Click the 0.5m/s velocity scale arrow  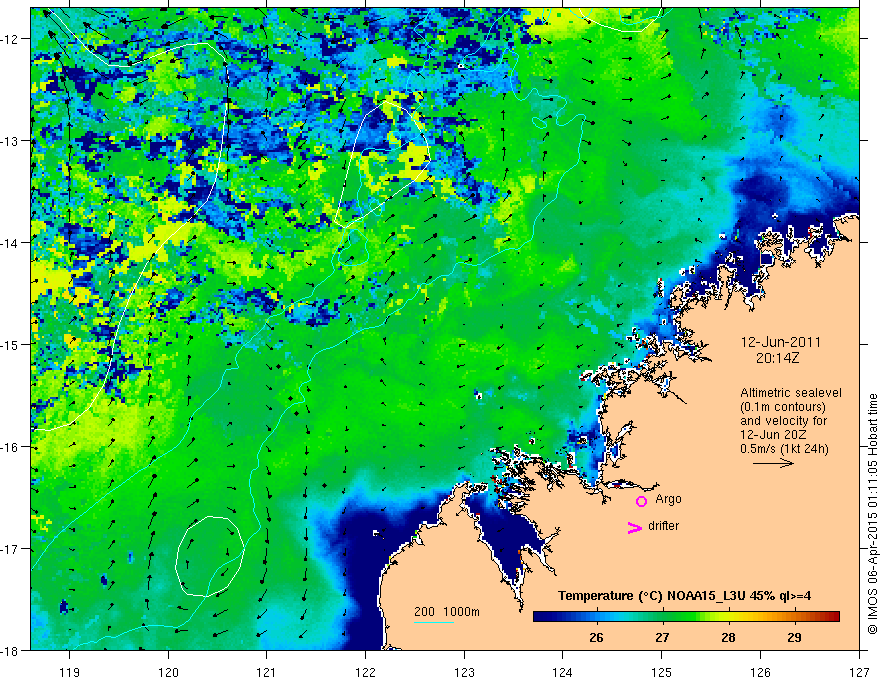773,463
